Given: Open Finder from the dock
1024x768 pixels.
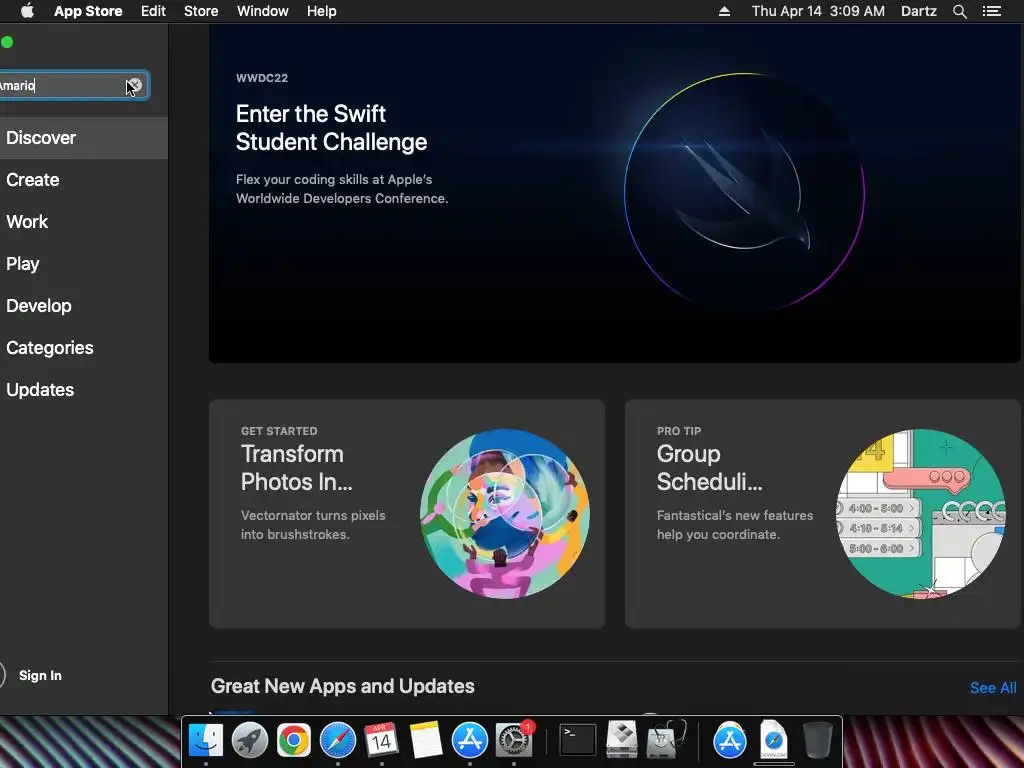Looking at the screenshot, I should point(206,741).
